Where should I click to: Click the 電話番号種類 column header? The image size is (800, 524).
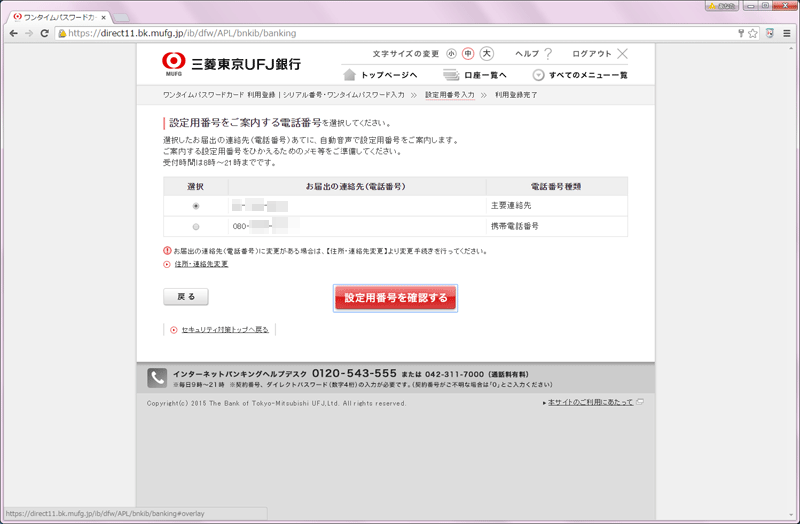click(557, 187)
